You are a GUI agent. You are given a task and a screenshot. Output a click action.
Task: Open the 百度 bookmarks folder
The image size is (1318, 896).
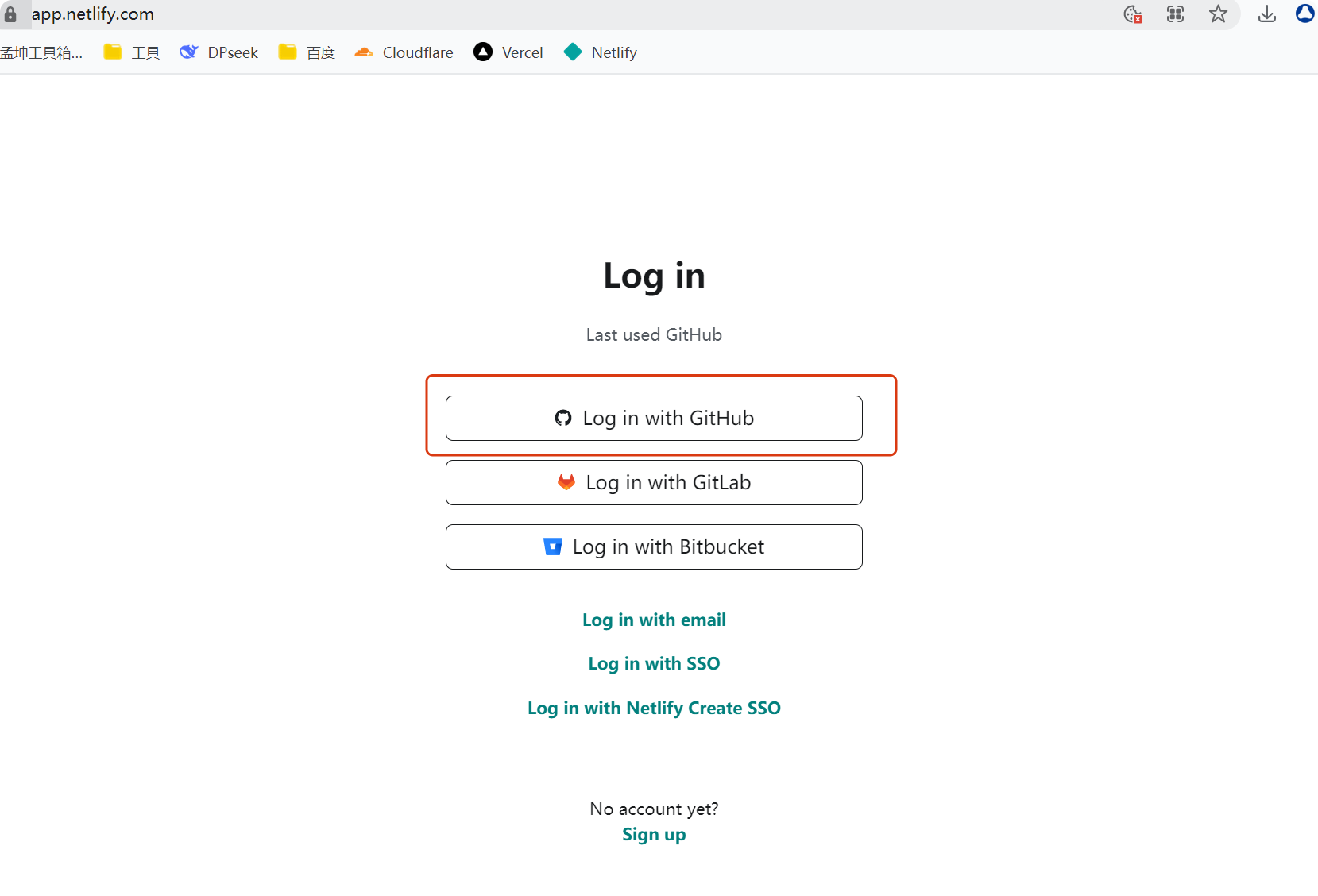click(307, 52)
